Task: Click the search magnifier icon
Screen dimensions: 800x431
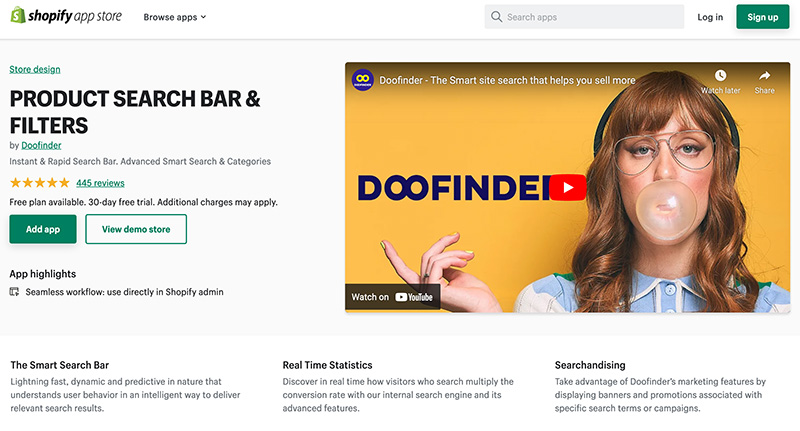Action: [496, 17]
